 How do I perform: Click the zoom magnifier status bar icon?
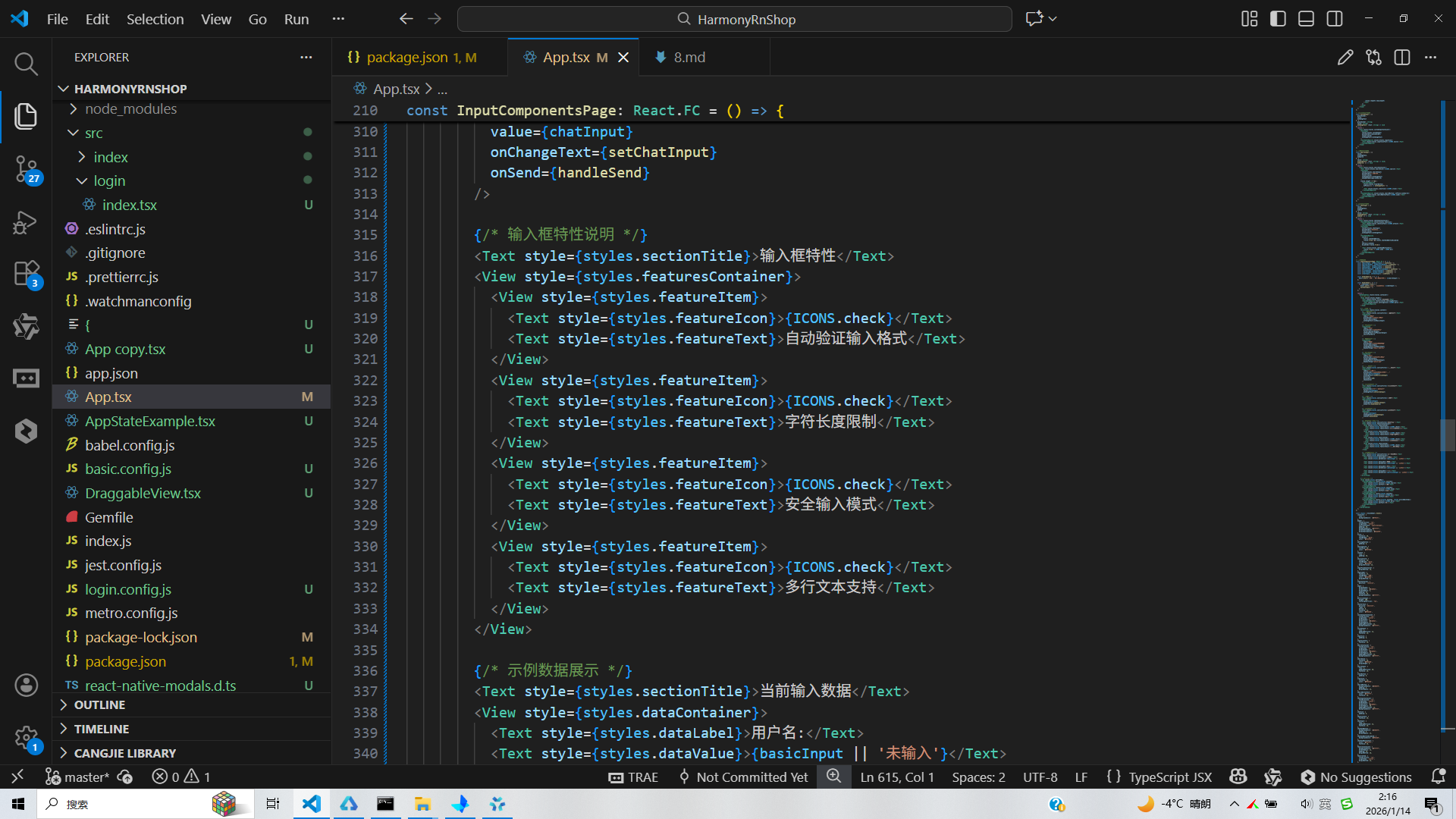point(833,777)
